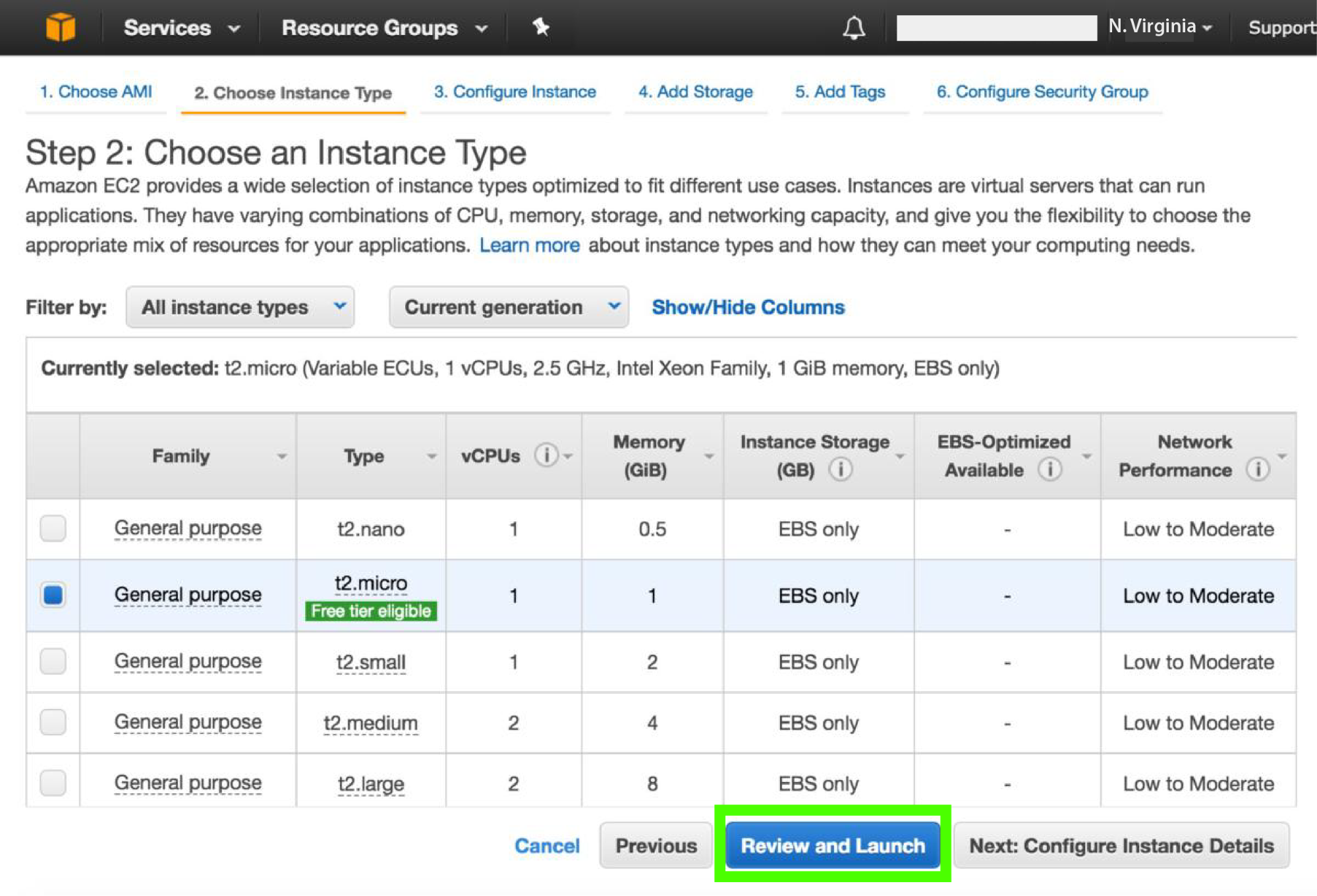Click the Family column sort arrow
This screenshot has height=896, width=1317.
(282, 457)
